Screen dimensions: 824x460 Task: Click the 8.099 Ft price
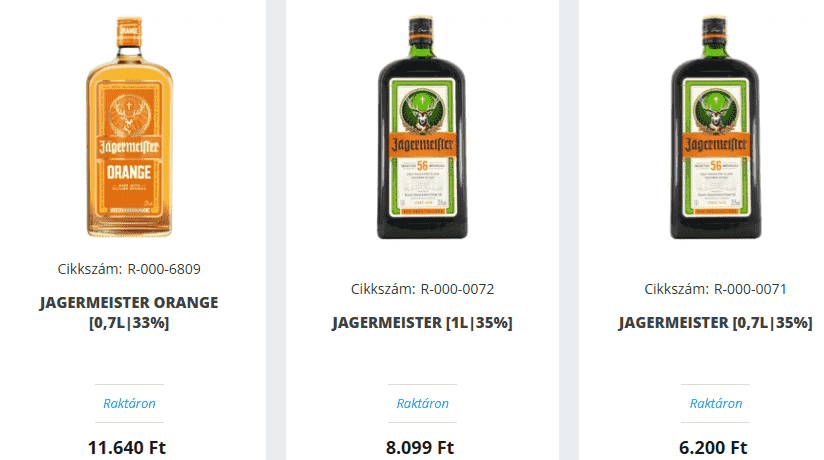(420, 447)
